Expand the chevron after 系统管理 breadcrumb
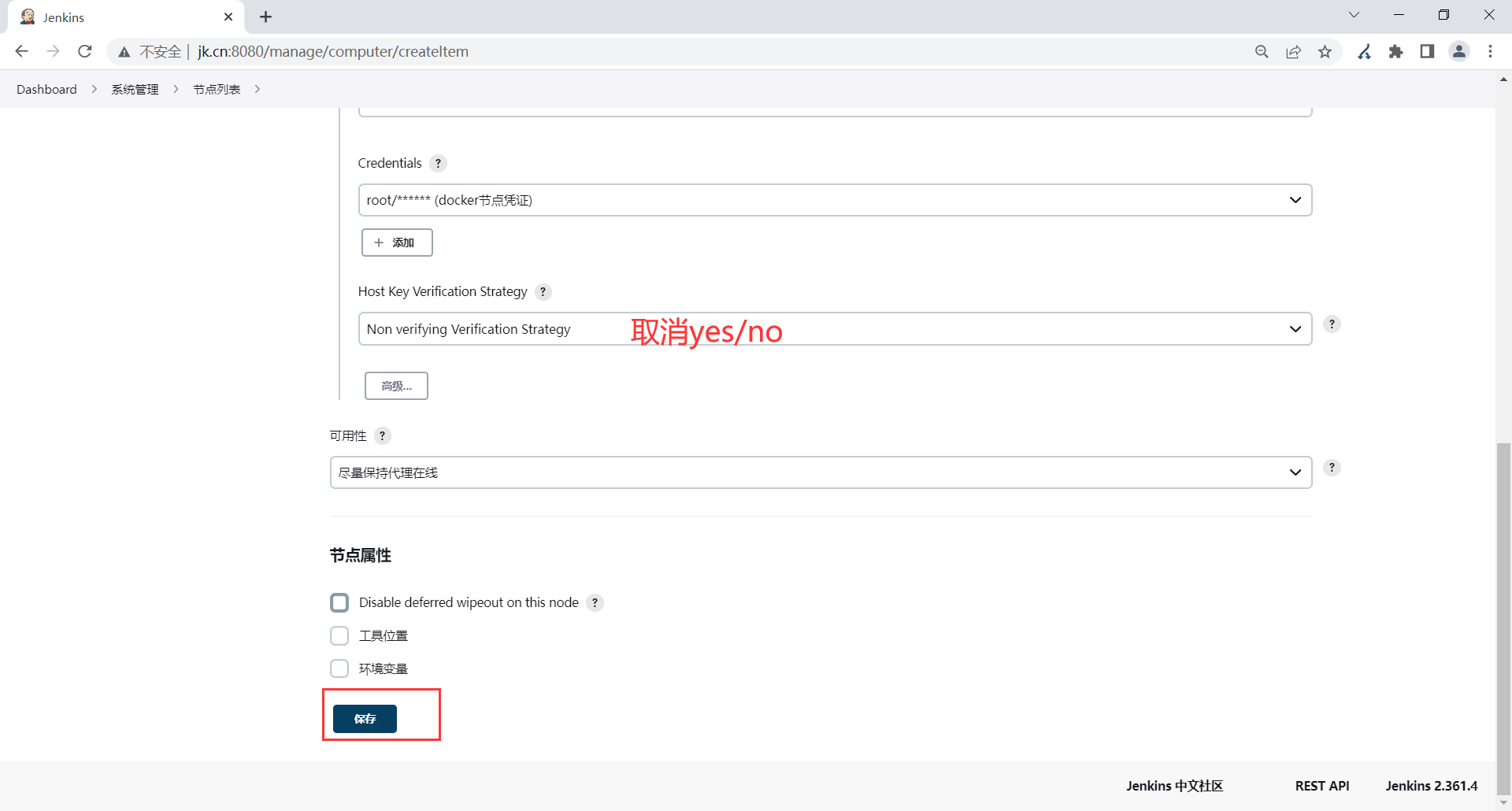This screenshot has width=1512, height=811. tap(176, 89)
